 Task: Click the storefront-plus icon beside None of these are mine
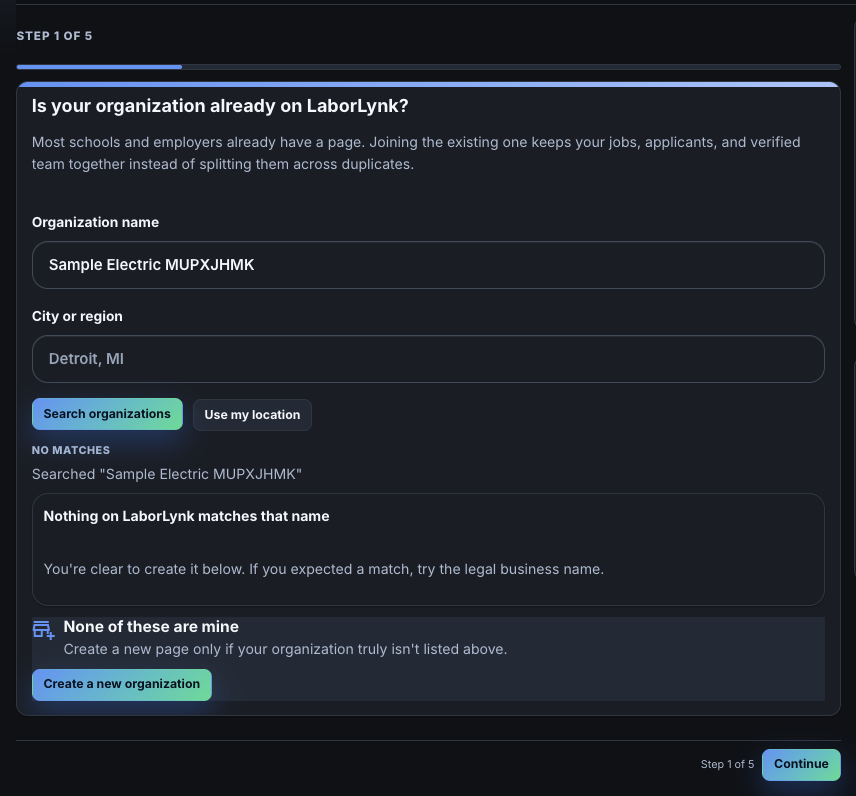tap(43, 629)
